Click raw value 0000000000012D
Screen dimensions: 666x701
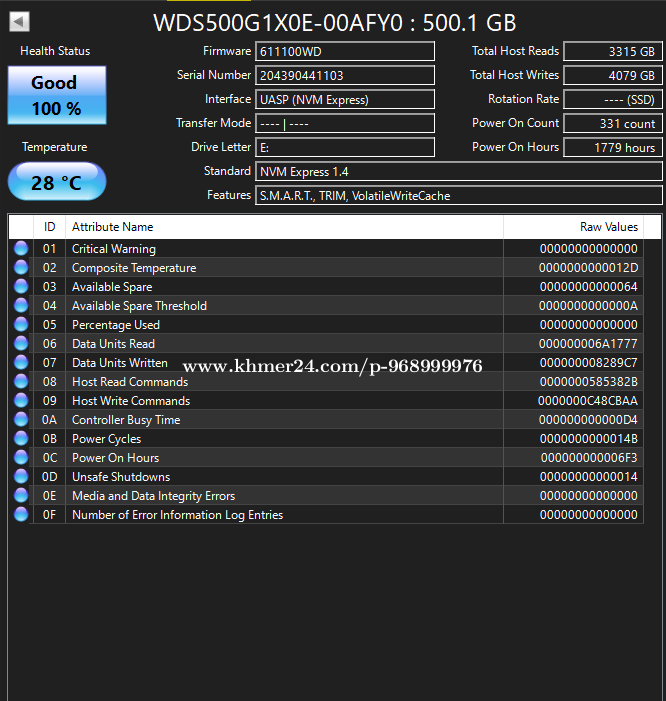(588, 267)
